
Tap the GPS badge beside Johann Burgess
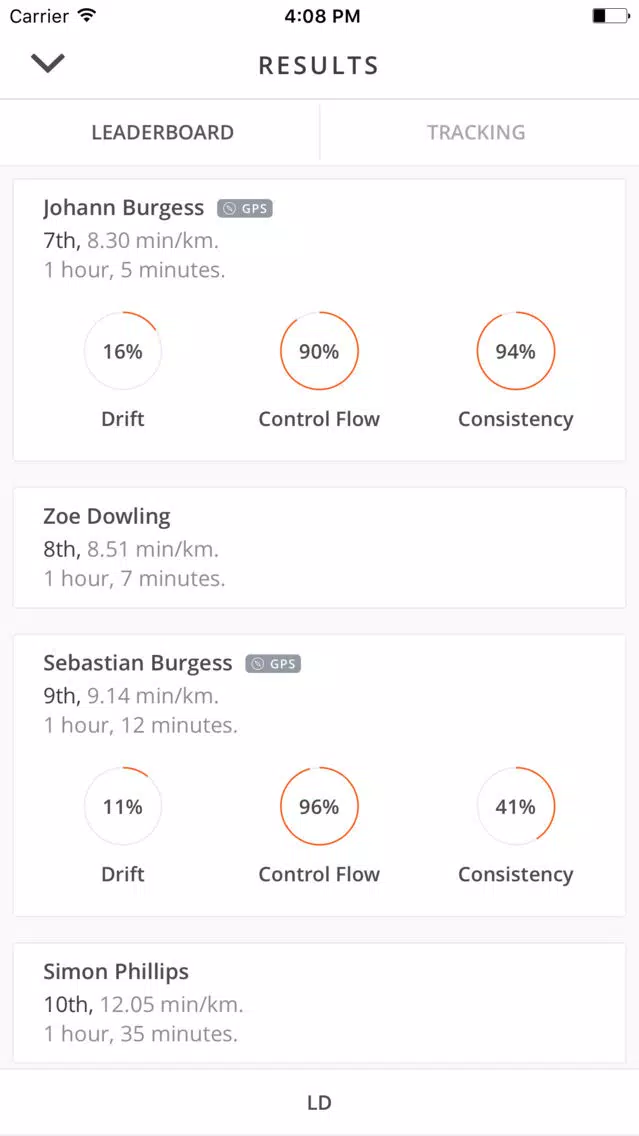[245, 209]
